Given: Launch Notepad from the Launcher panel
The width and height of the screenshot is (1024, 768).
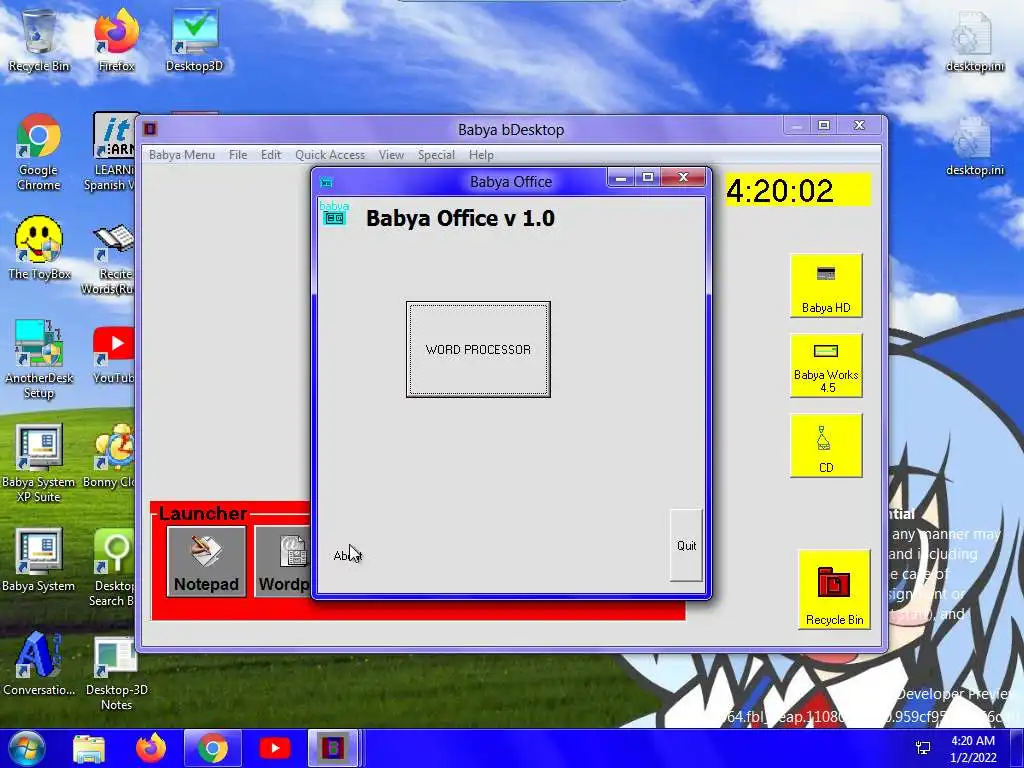Looking at the screenshot, I should pyautogui.click(x=206, y=561).
